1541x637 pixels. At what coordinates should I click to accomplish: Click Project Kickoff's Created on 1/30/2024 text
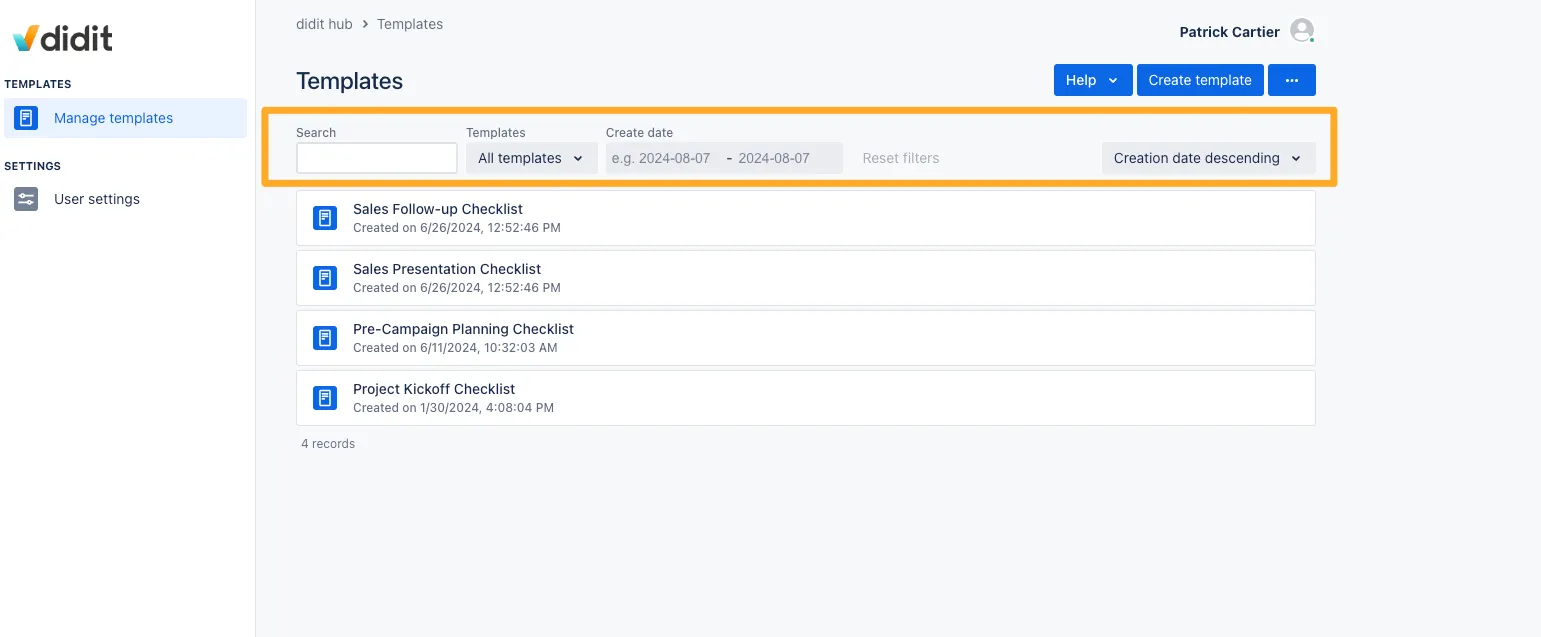453,408
